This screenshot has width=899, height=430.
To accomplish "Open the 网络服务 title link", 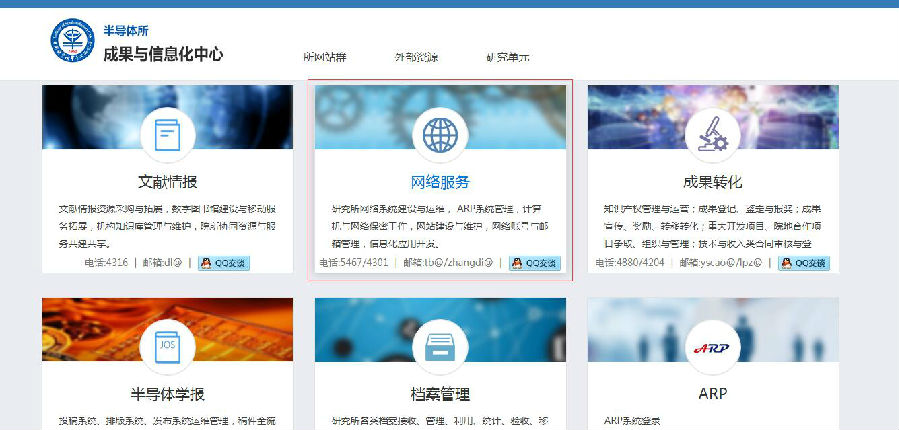I will (440, 182).
